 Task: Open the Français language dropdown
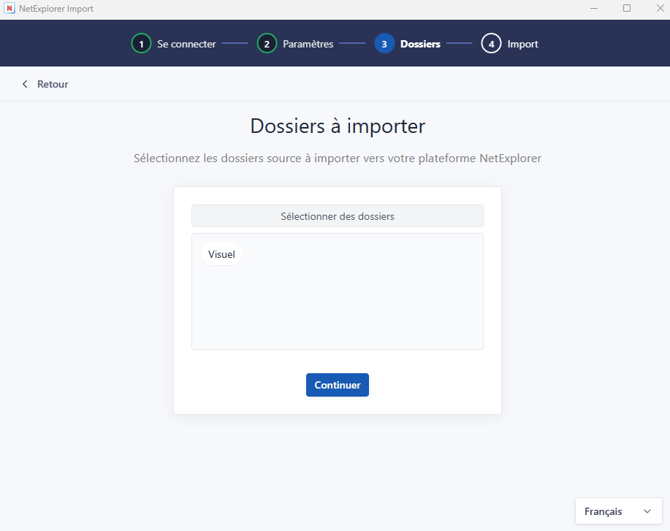(x=618, y=511)
